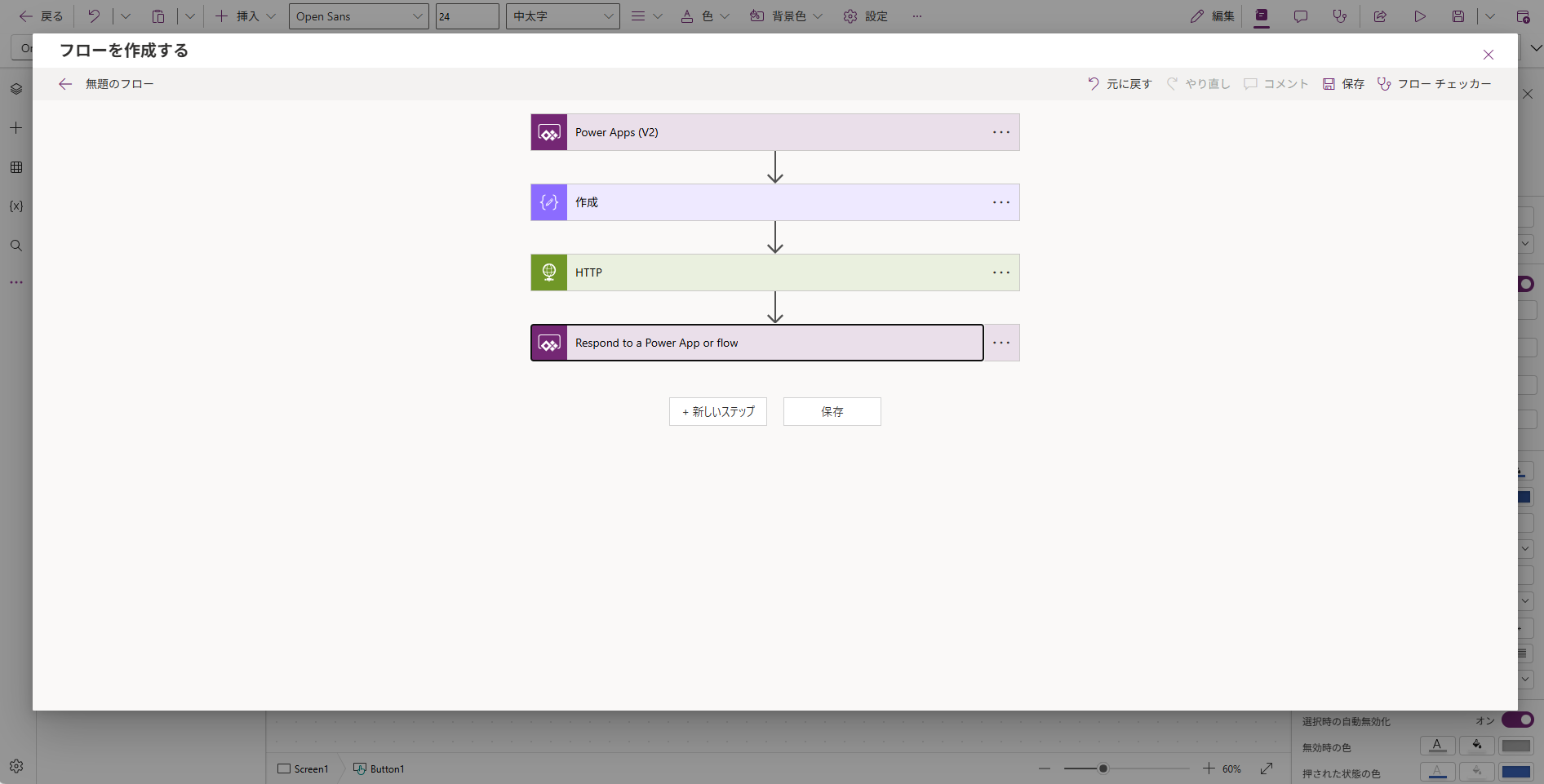
Task: Open the text alignment dropdown
Action: 646,16
